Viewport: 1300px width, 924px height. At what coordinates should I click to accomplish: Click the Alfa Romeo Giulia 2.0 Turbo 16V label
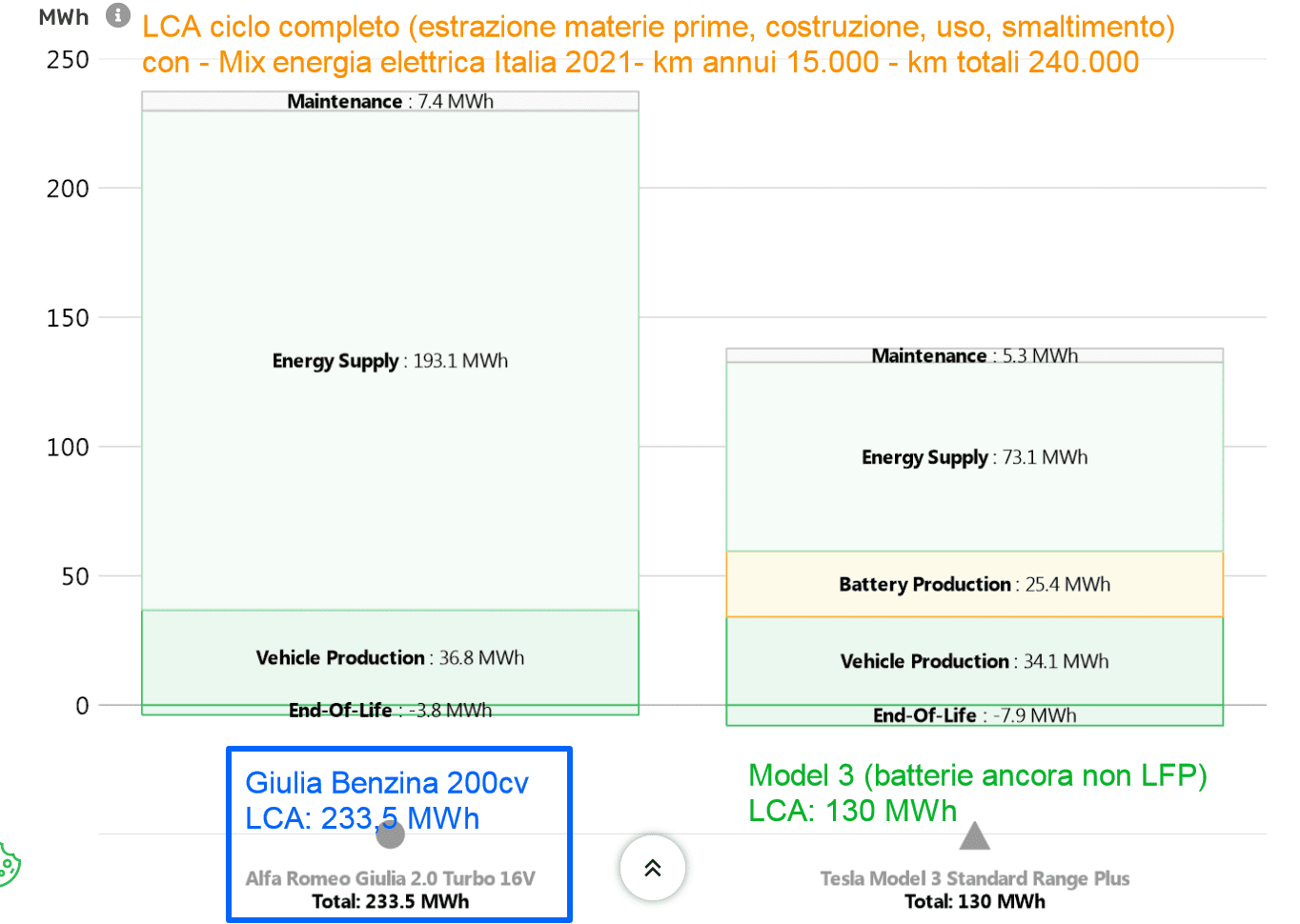(x=391, y=878)
